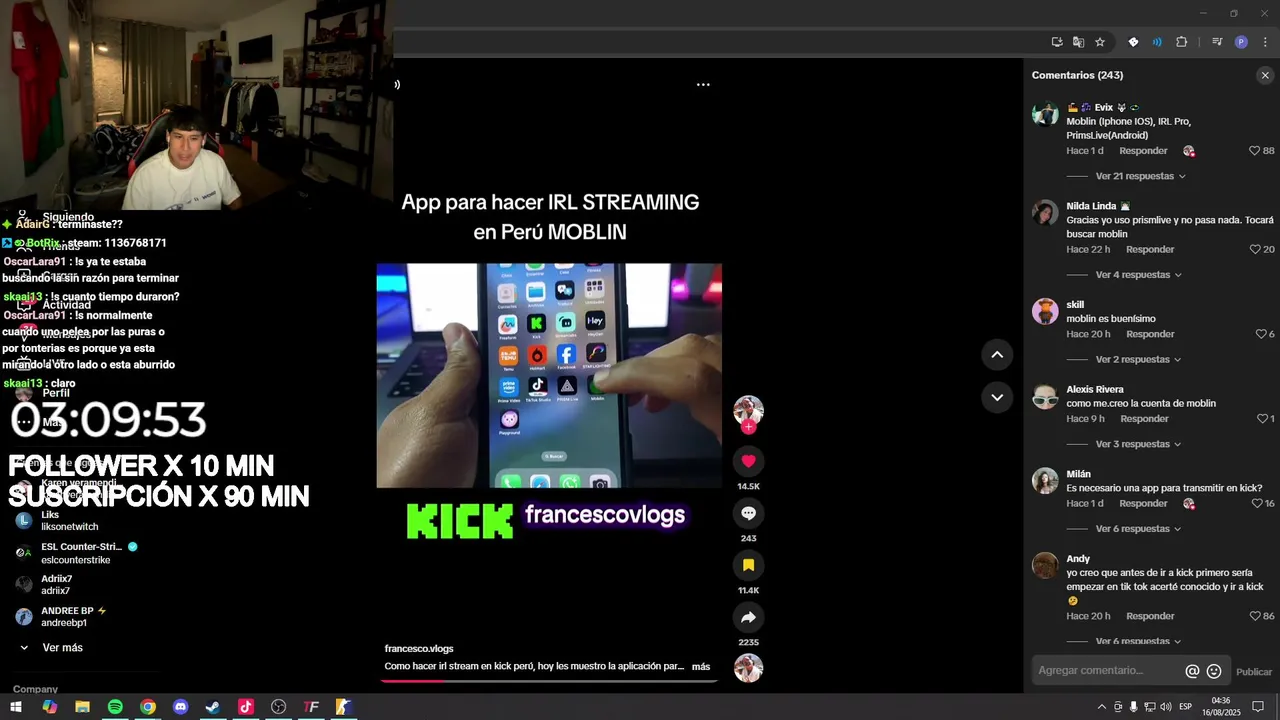Viewport: 1280px width, 720px height.
Task: Open the emoji picker in comment box
Action: 1214,671
